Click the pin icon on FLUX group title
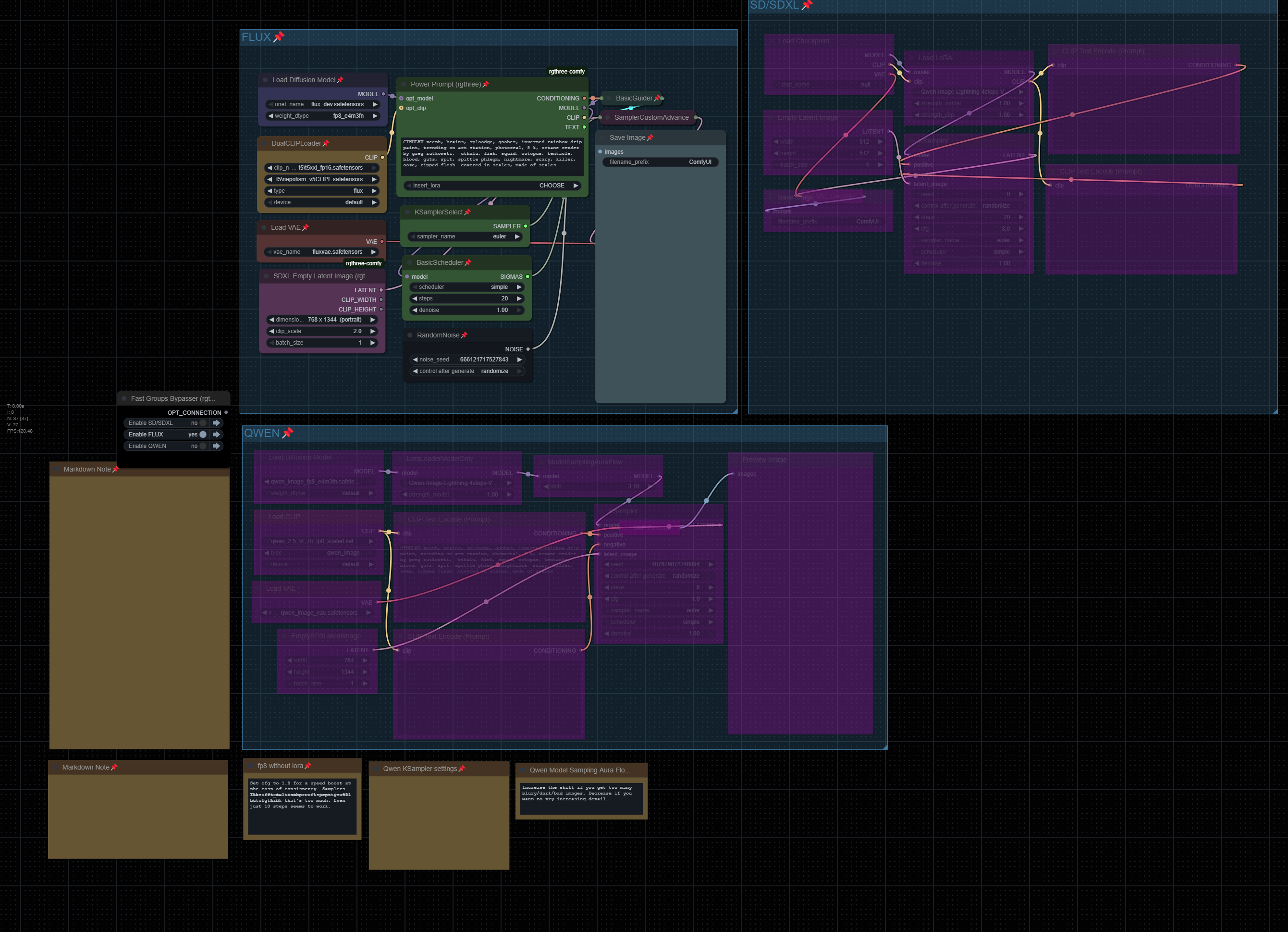 (x=279, y=37)
